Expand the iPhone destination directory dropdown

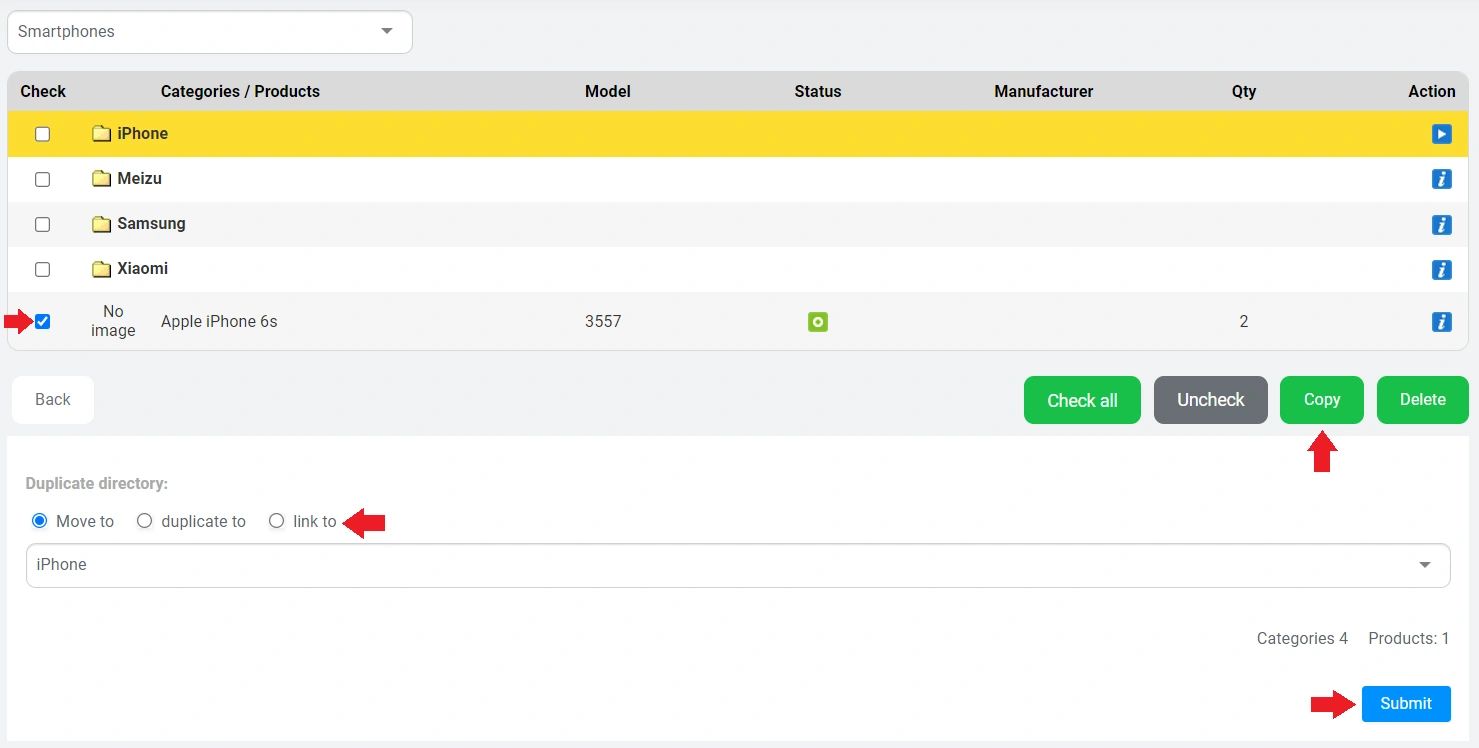737,565
